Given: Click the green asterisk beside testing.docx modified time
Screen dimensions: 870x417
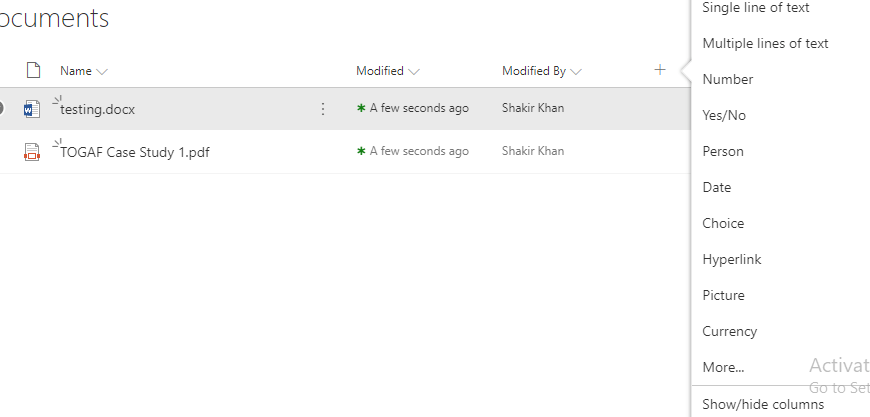Looking at the screenshot, I should [x=361, y=108].
